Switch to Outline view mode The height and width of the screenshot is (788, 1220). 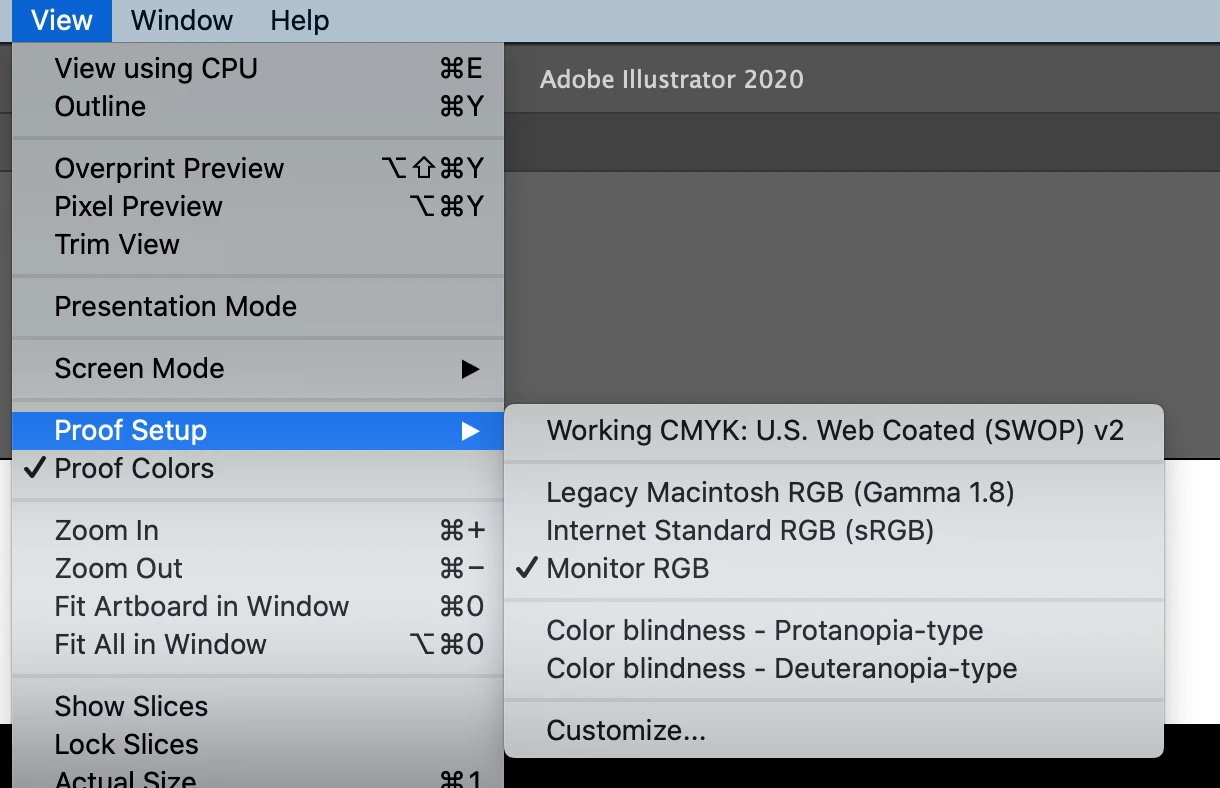tap(258, 107)
